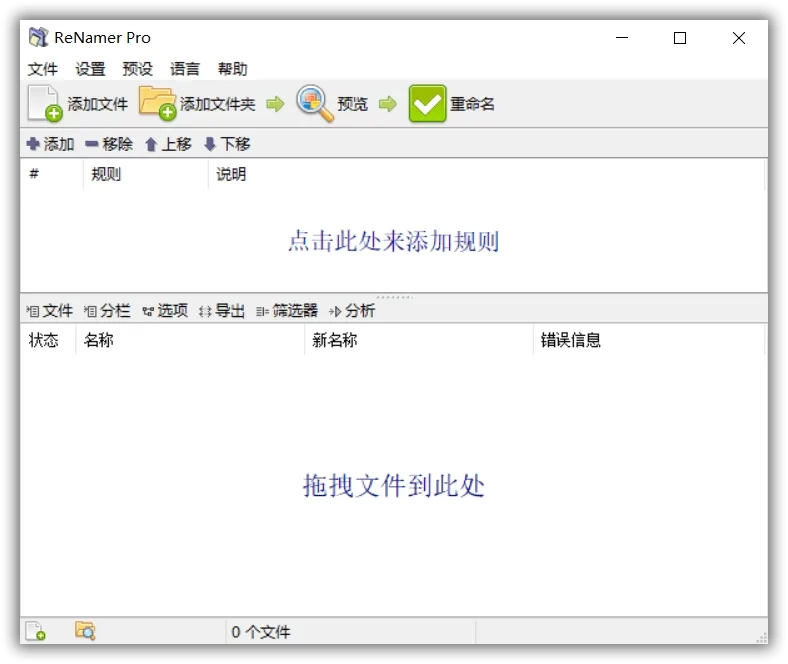Image resolution: width=788 pixels, height=664 pixels.
Task: Sort by the 状态 column header
Action: pos(48,340)
